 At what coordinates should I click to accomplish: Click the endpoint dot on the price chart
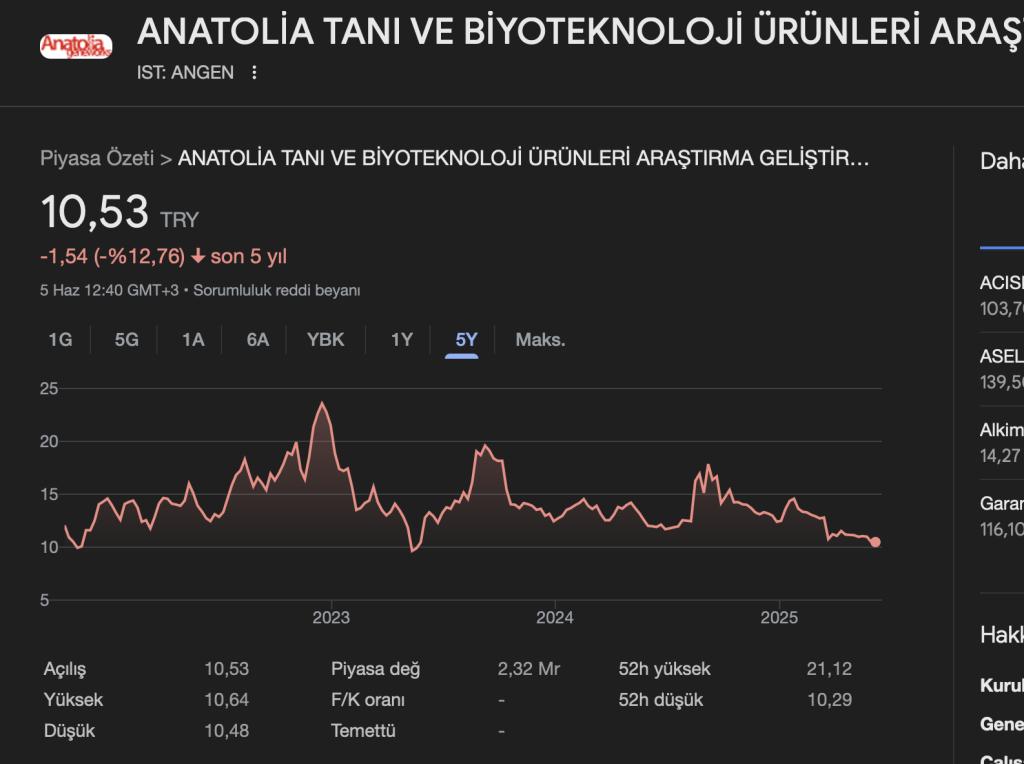[x=876, y=542]
